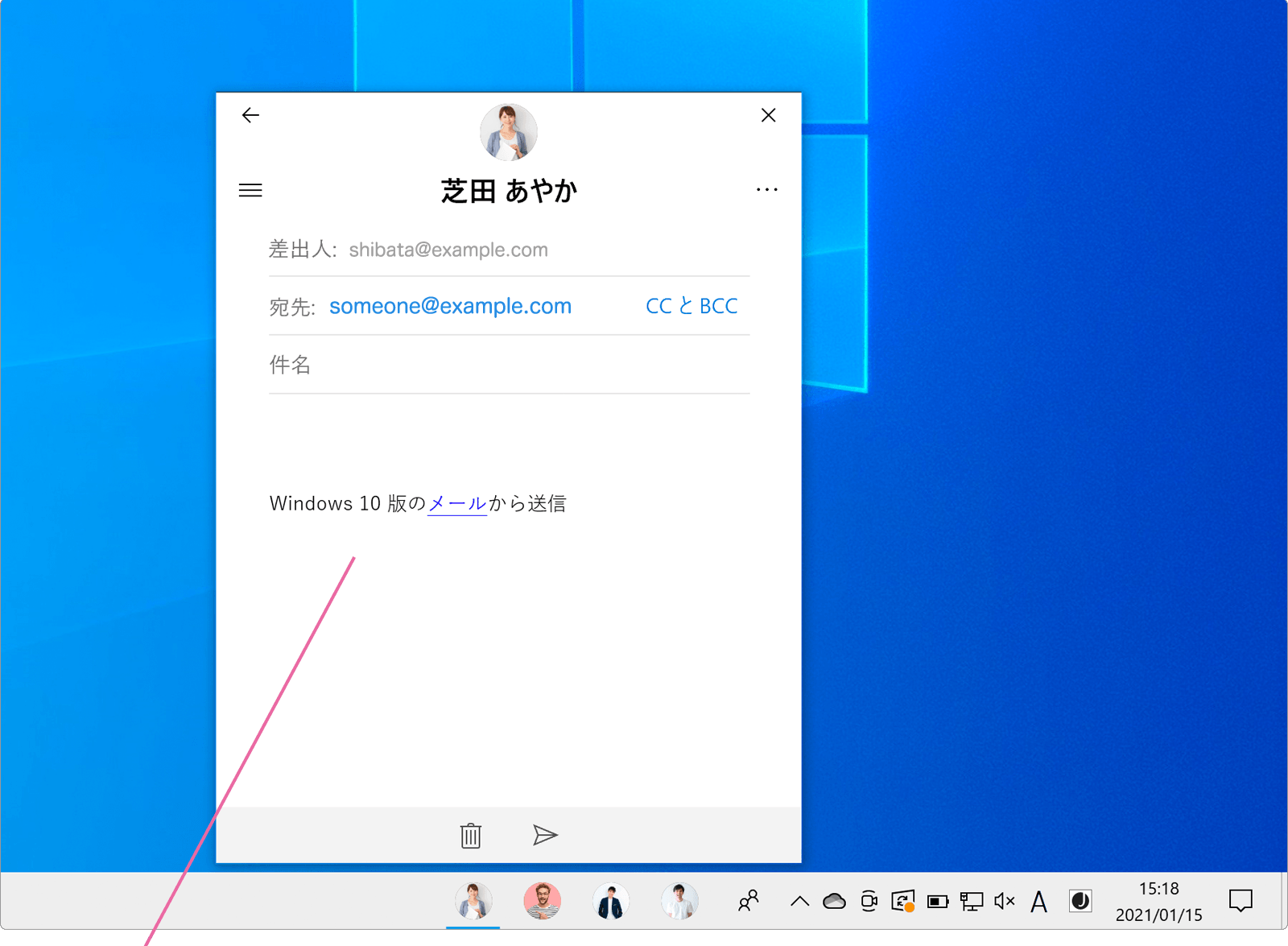Click the IME mode icon next to A
The width and height of the screenshot is (1288, 946).
(x=1080, y=901)
